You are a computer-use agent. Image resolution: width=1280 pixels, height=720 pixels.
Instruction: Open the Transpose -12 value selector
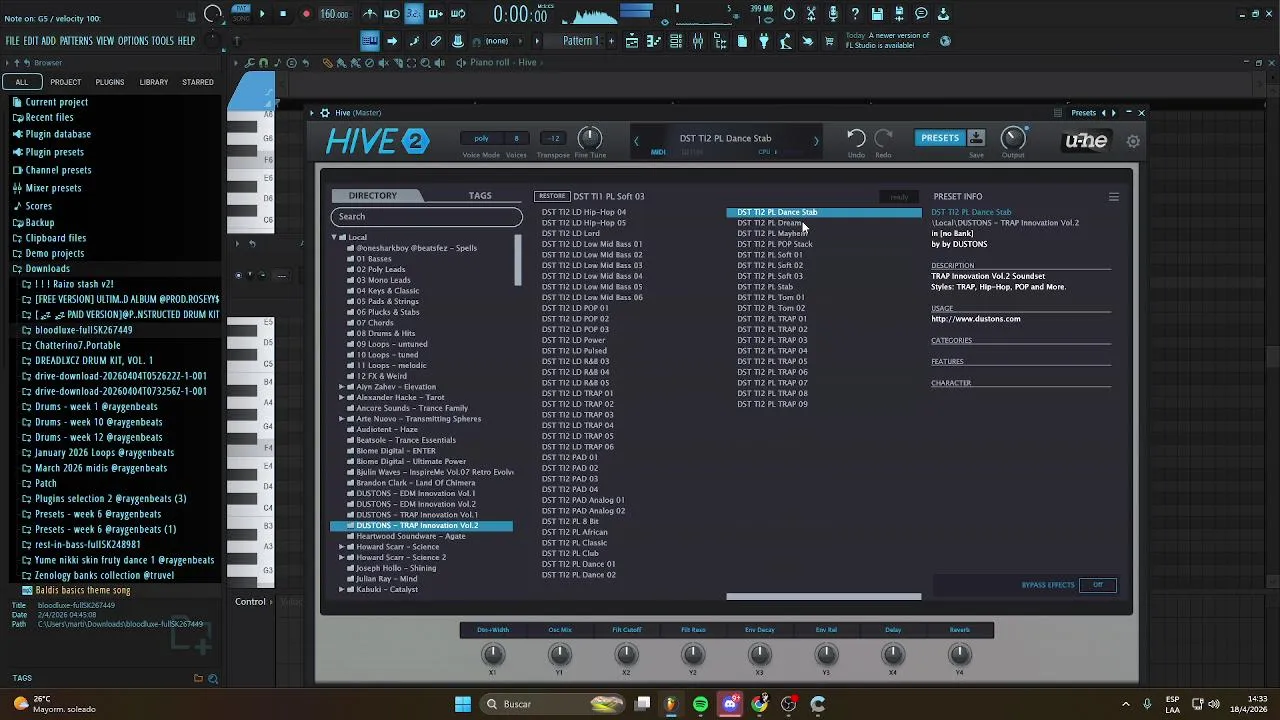coord(553,138)
